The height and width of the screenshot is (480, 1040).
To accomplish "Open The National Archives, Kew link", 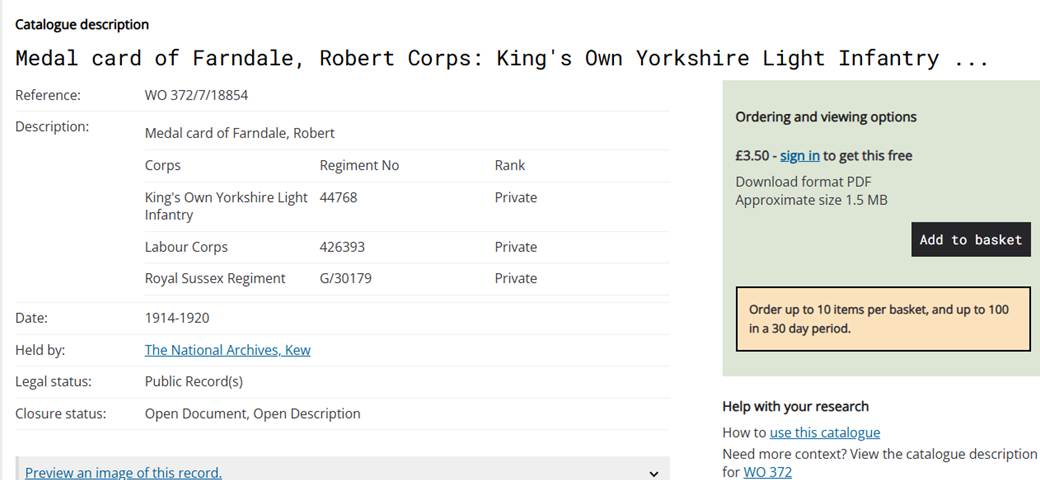I will pyautogui.click(x=228, y=350).
